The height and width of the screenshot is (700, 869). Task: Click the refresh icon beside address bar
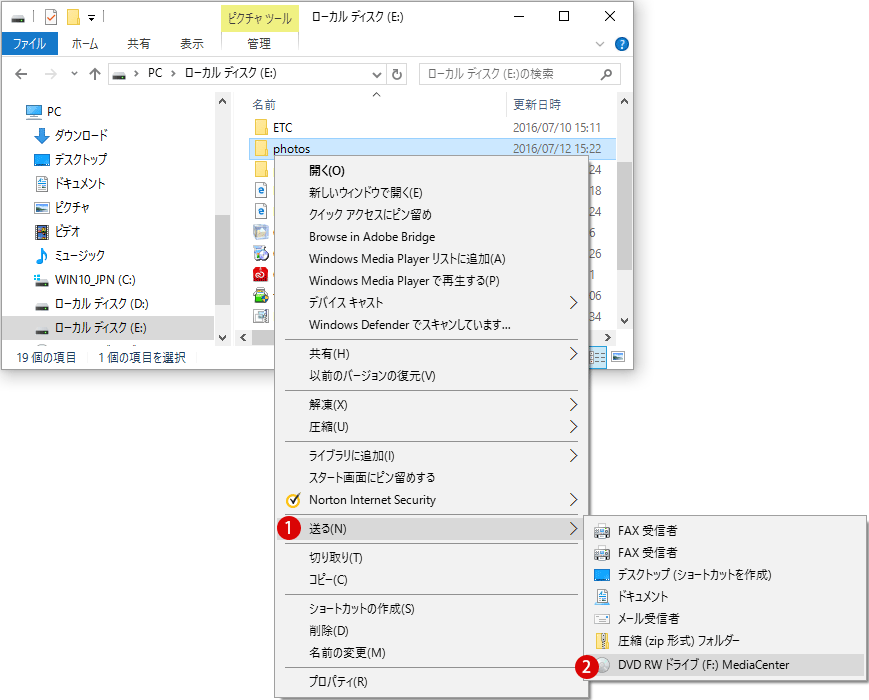point(397,74)
